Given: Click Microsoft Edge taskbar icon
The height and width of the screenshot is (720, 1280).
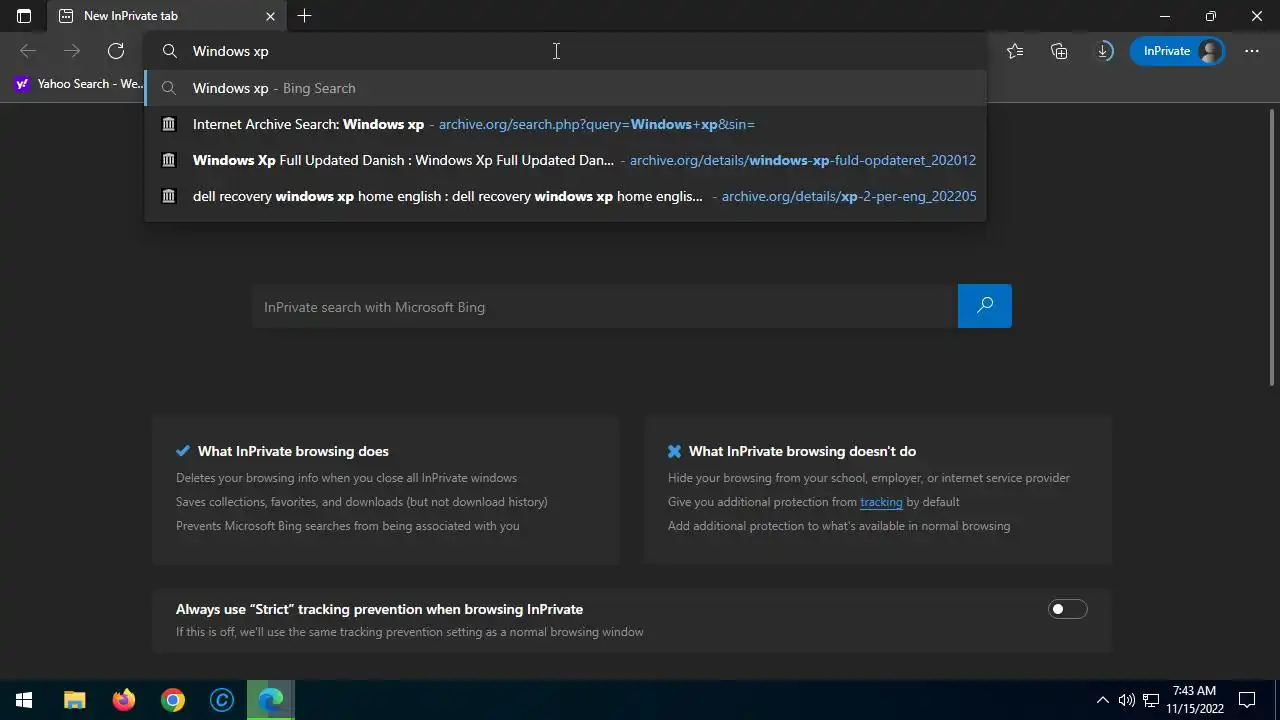Looking at the screenshot, I should pos(271,700).
